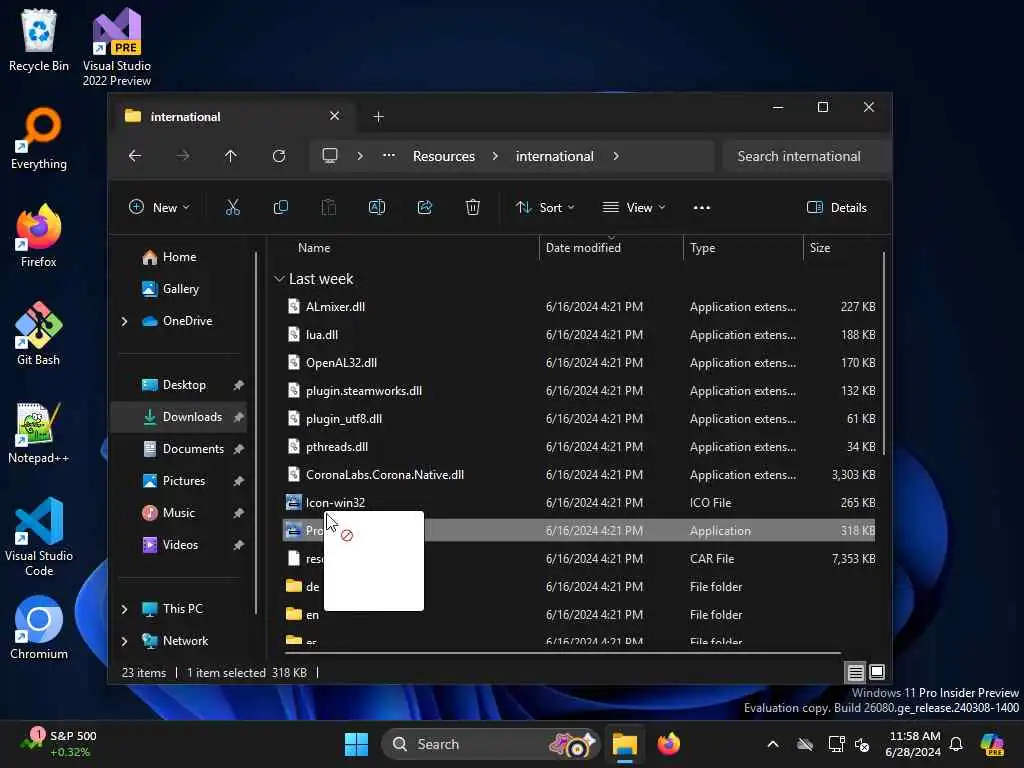Viewport: 1024px width, 768px height.
Task: Close the international tab
Action: pyautogui.click(x=334, y=116)
